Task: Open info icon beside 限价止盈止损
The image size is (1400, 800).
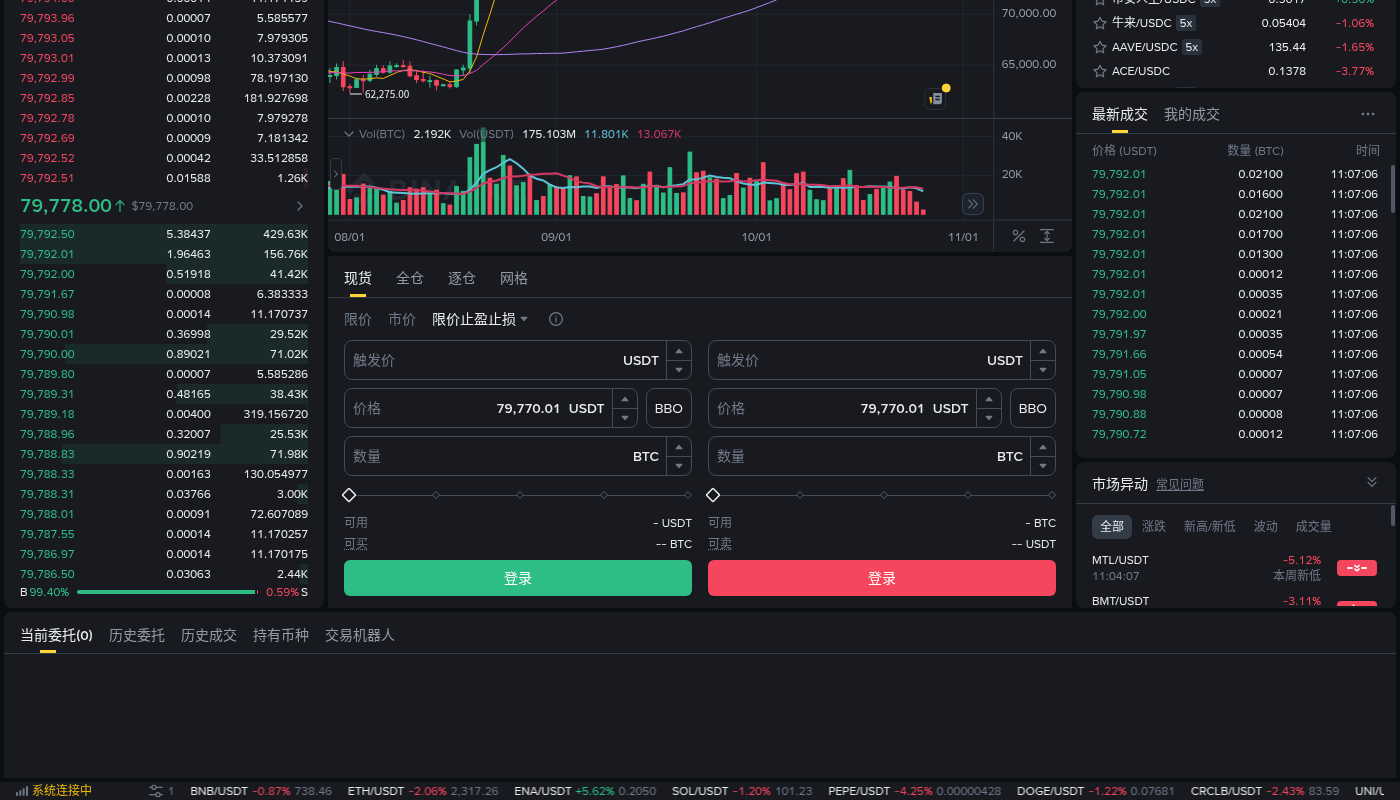Action: 556,319
